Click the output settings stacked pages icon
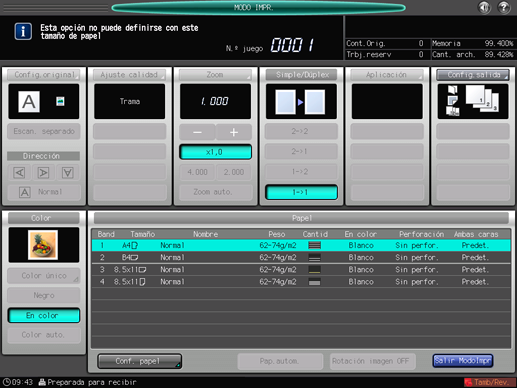 [x=473, y=101]
